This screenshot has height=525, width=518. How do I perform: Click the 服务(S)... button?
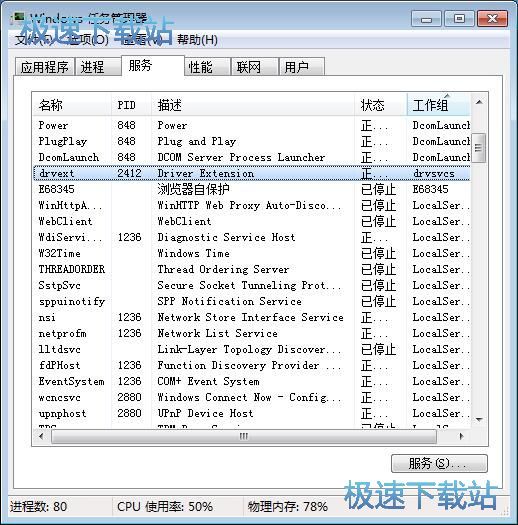coord(439,463)
